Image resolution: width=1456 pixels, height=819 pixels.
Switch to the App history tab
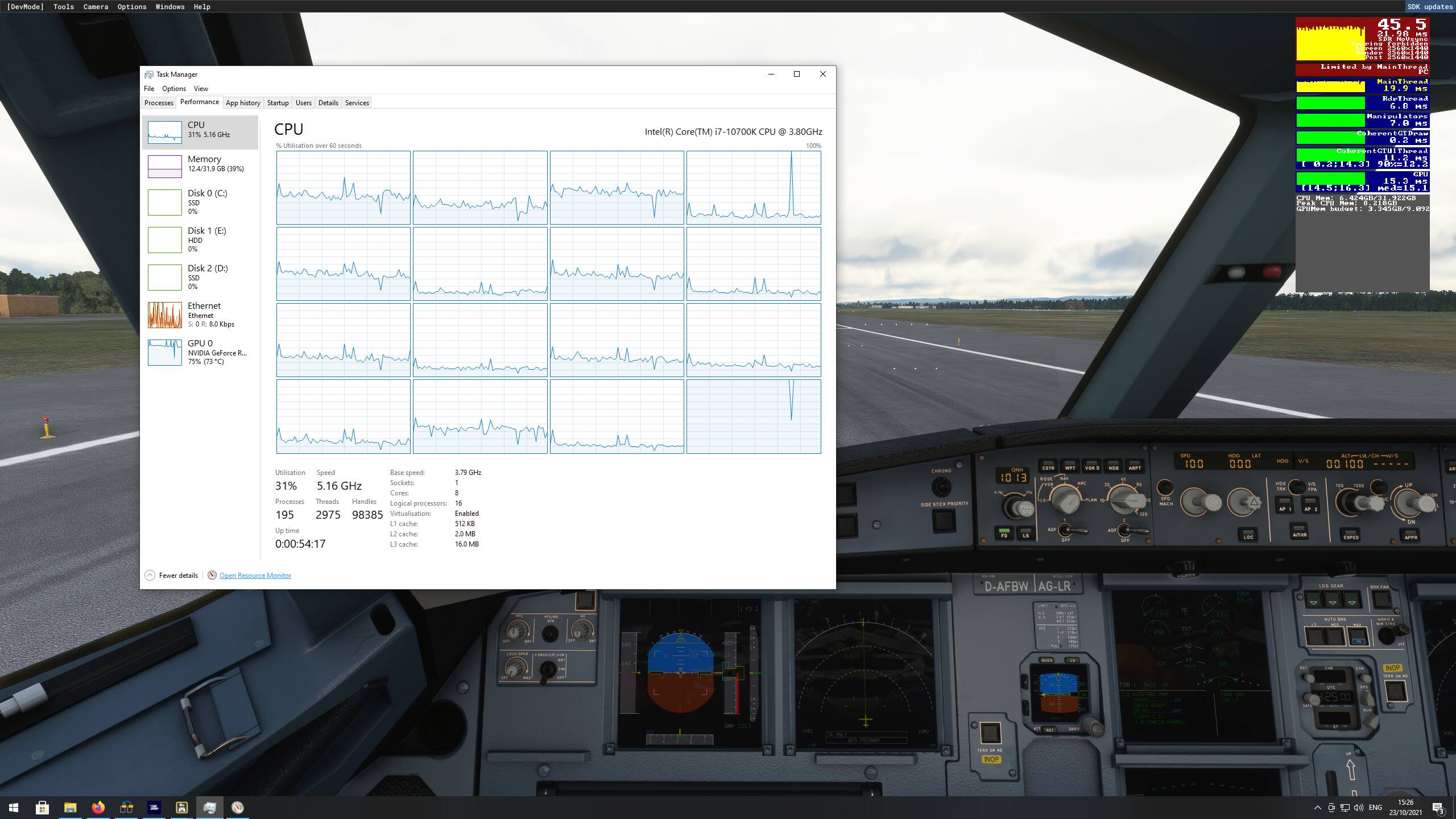[x=243, y=103]
